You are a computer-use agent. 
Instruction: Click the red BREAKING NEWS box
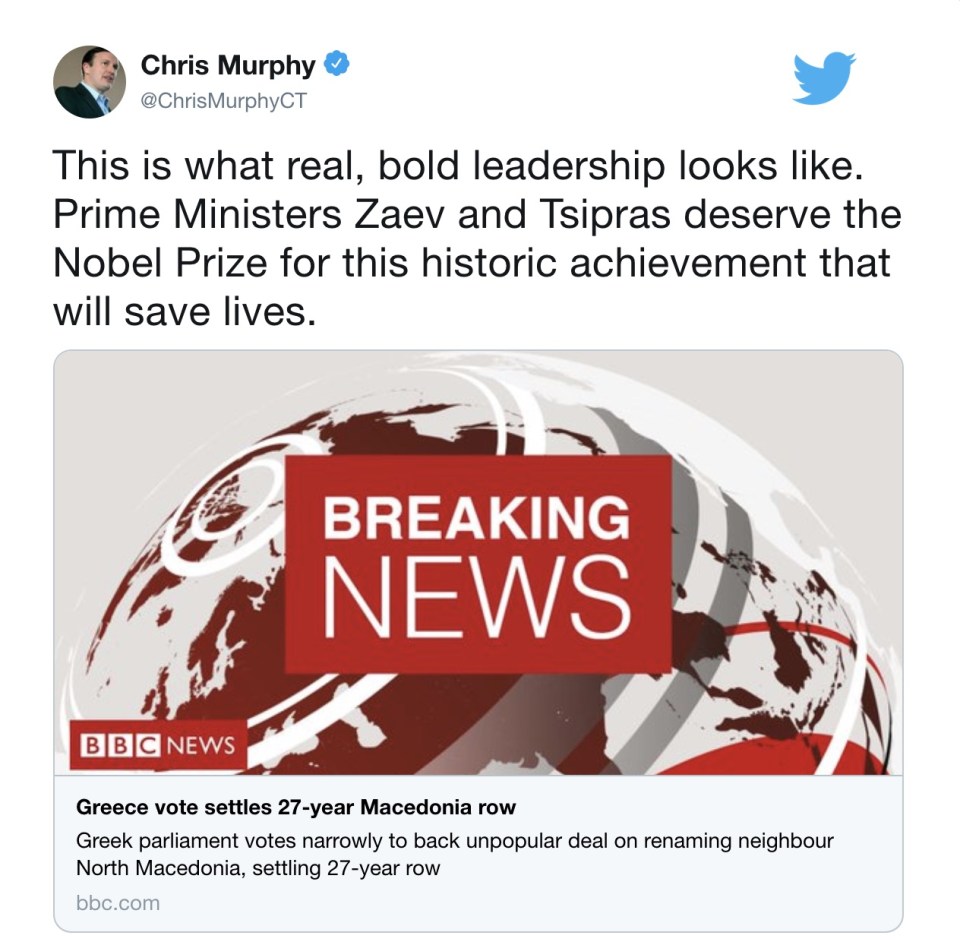pyautogui.click(x=478, y=564)
